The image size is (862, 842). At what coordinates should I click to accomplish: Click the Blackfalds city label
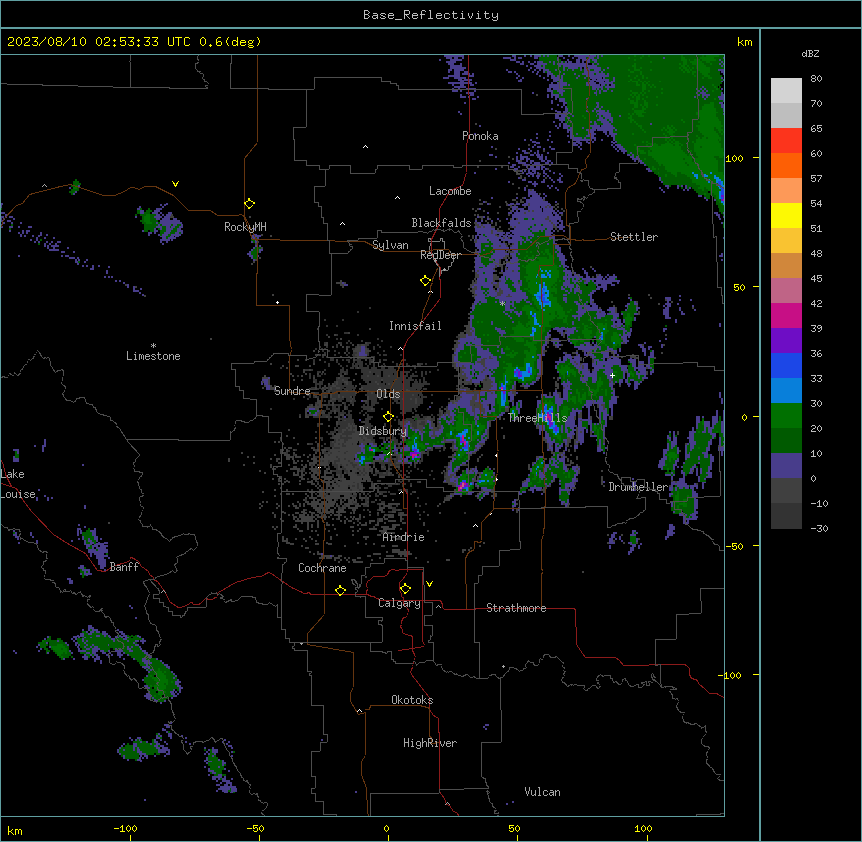click(x=441, y=223)
